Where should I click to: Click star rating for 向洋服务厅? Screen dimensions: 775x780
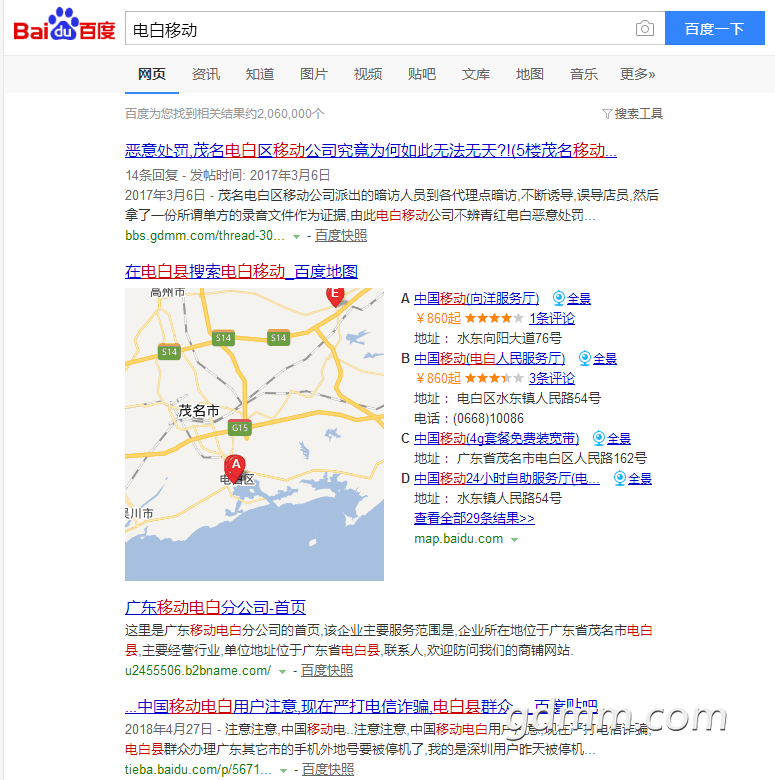[x=493, y=318]
